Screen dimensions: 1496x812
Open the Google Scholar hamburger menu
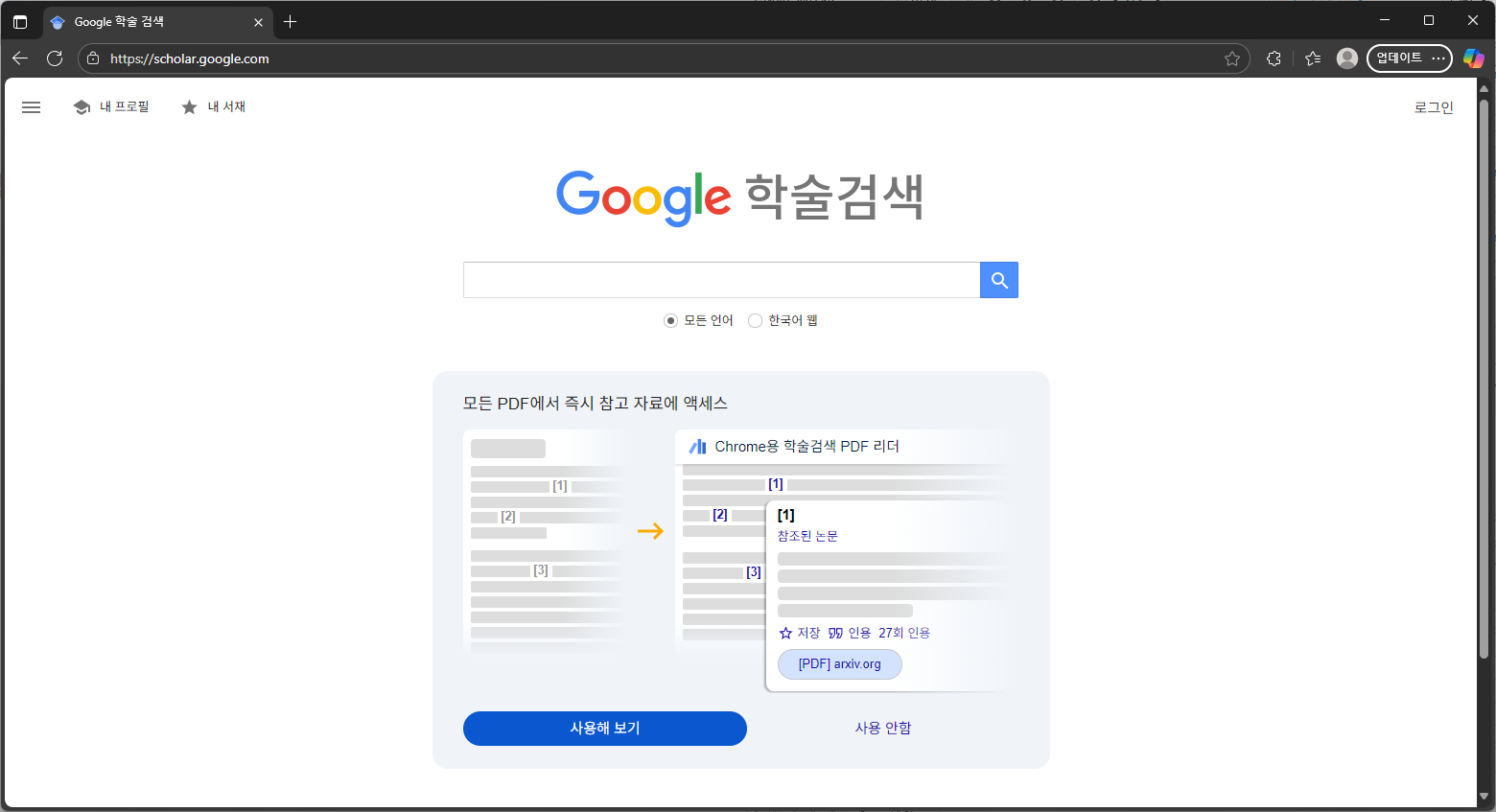(31, 107)
